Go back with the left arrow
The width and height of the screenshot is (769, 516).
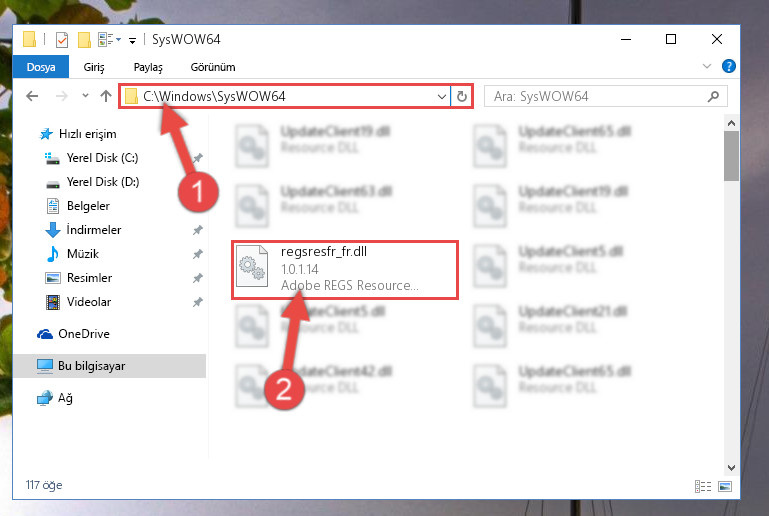coord(32,96)
